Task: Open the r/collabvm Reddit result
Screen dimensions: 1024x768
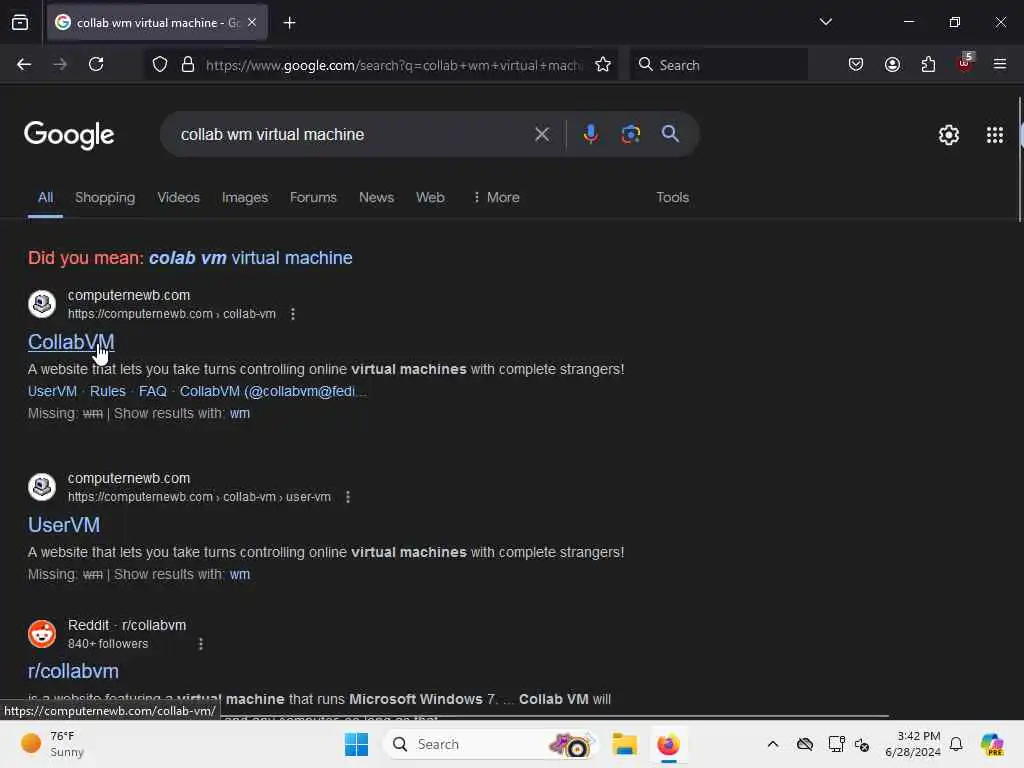Action: point(73,671)
